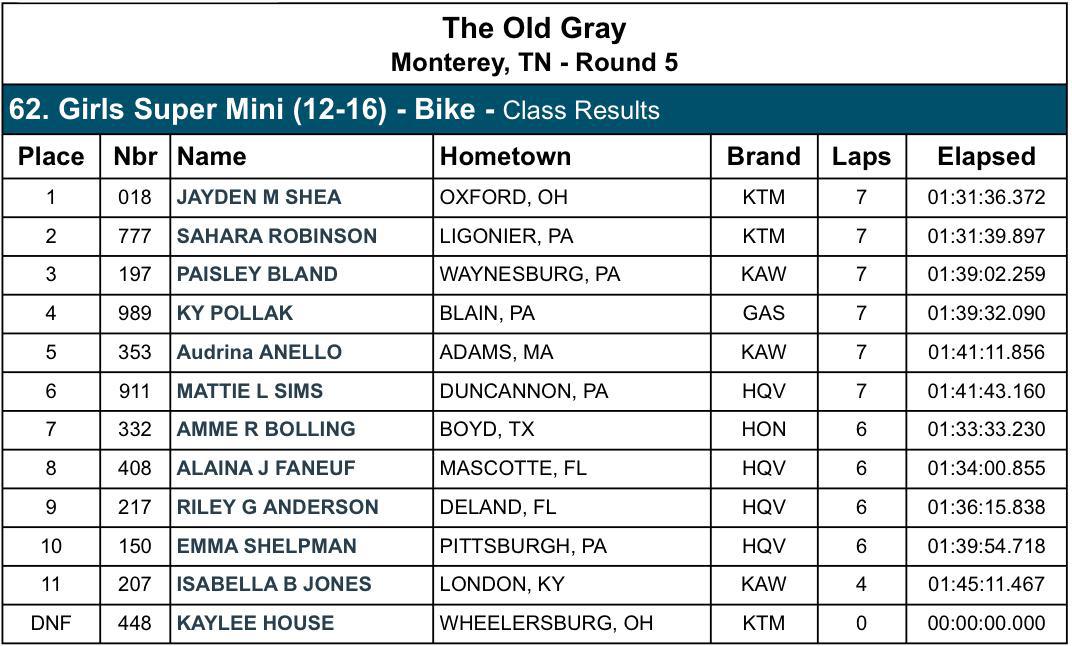
Task: Select ALAINA J FANEUF name link
Action: [266, 468]
